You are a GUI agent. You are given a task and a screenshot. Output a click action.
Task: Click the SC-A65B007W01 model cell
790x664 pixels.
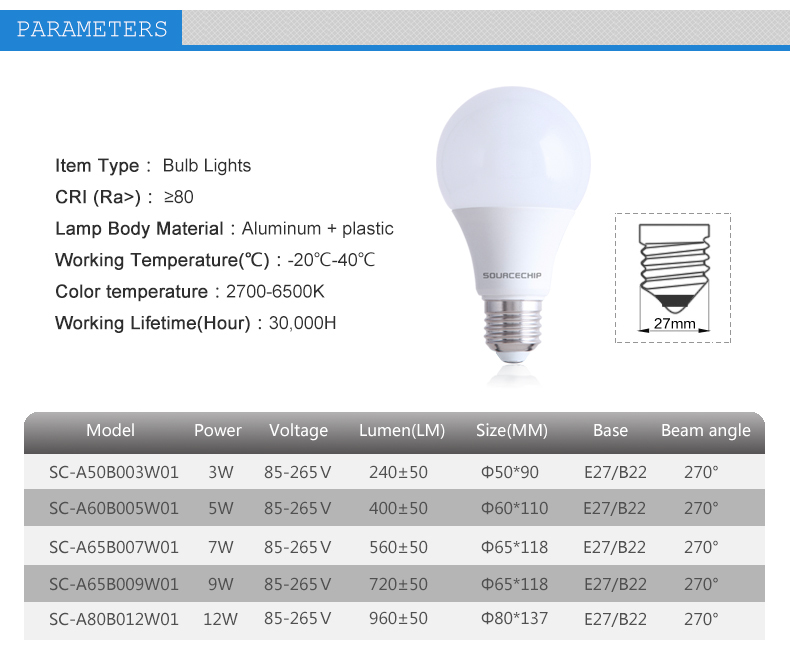(114, 547)
